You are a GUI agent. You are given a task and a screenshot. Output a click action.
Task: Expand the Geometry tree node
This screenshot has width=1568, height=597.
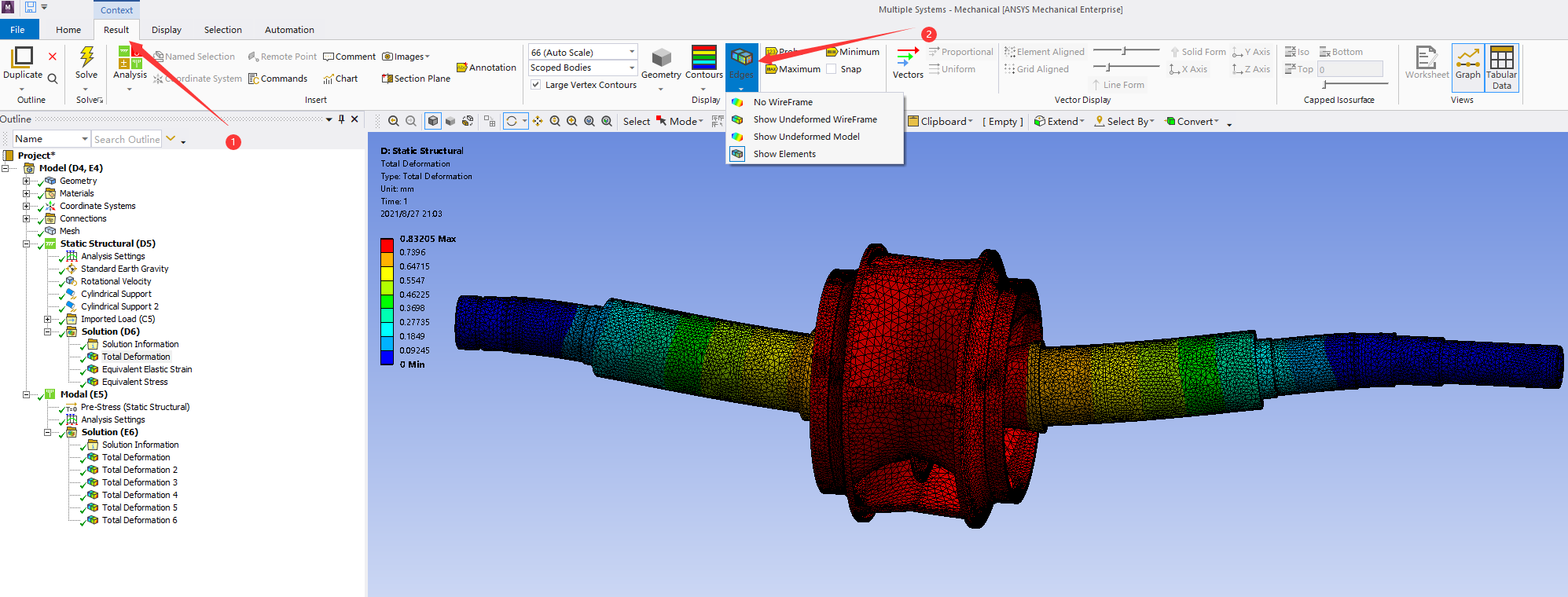pos(26,181)
